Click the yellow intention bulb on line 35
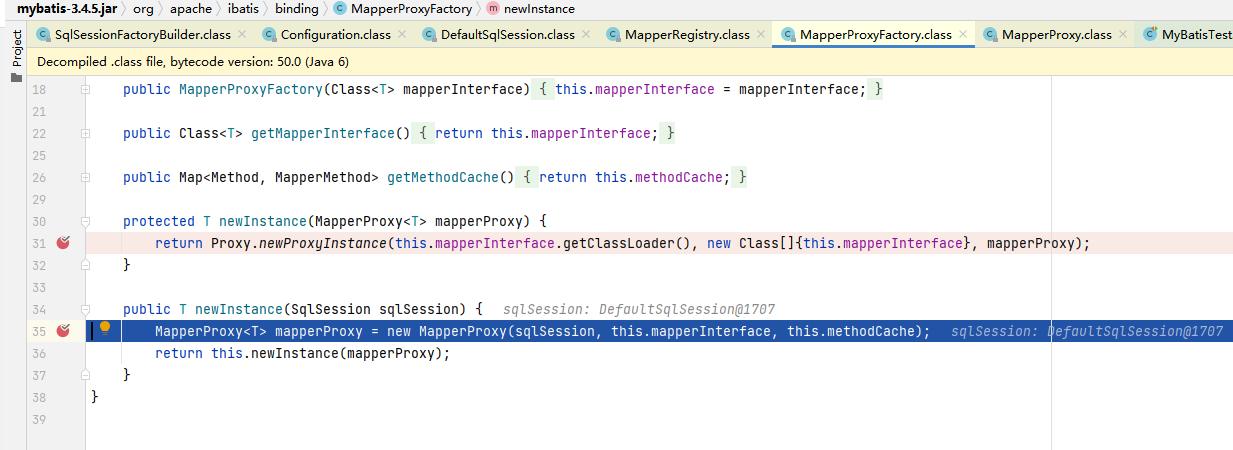Viewport: 1233px width, 450px height. (105, 330)
